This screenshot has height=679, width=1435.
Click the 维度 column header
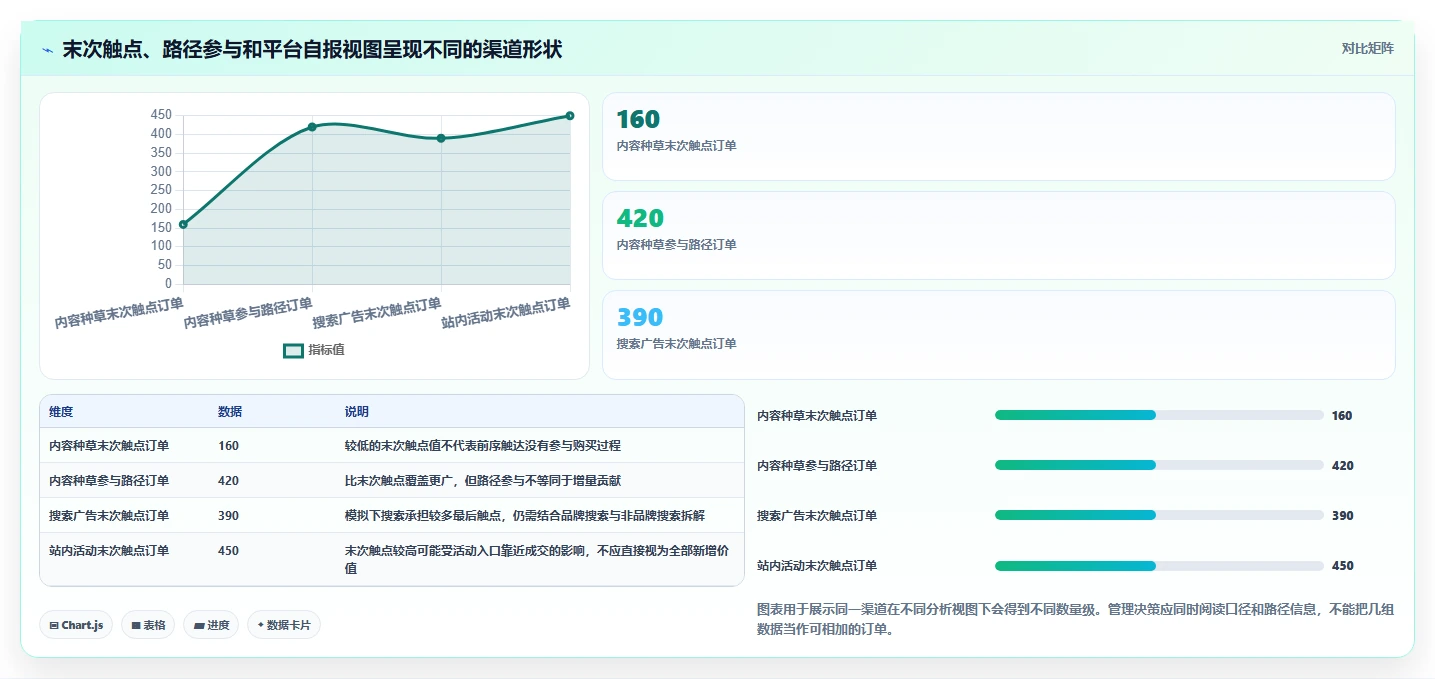click(x=61, y=412)
